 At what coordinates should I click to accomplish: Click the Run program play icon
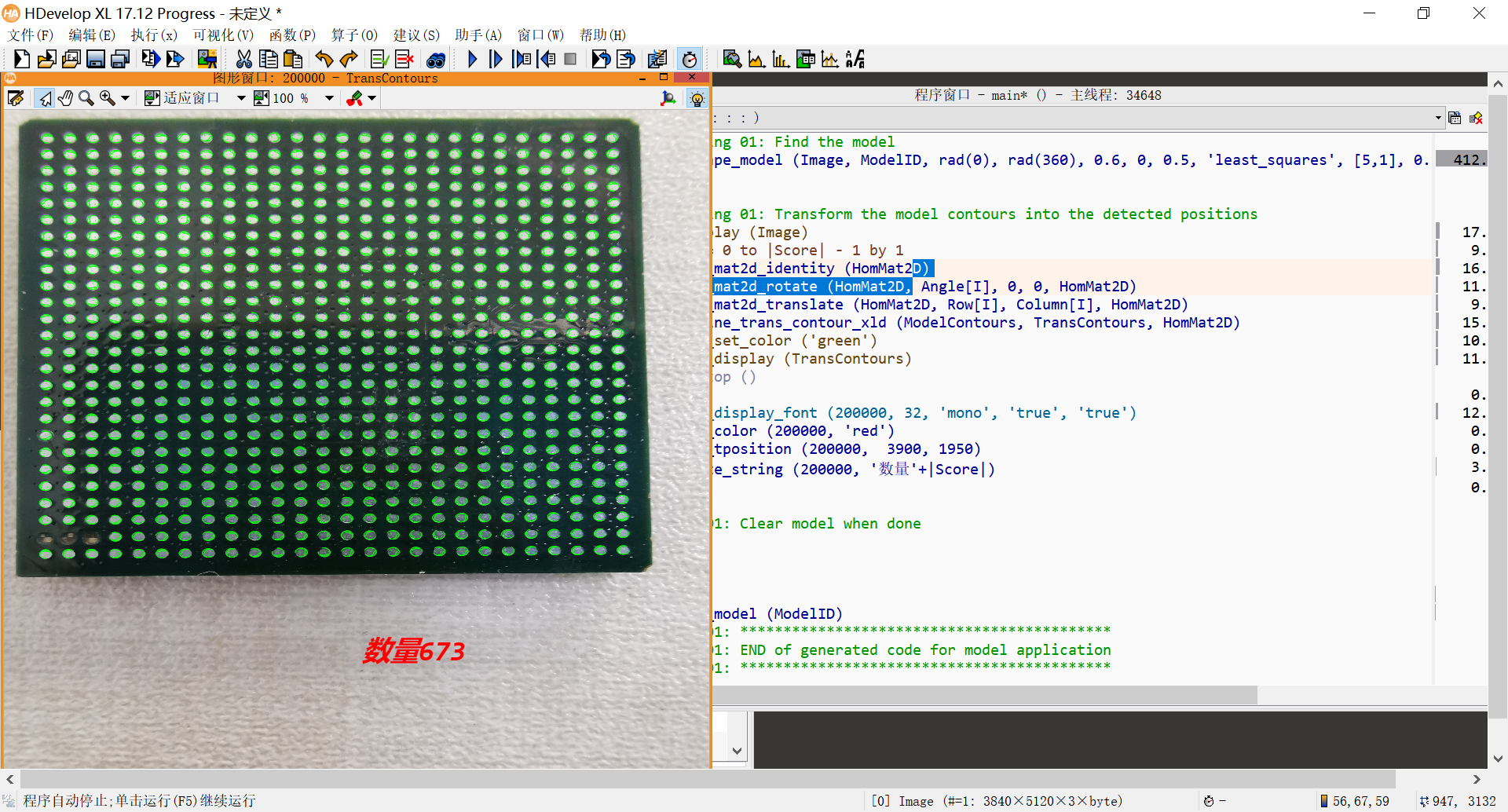[x=472, y=59]
